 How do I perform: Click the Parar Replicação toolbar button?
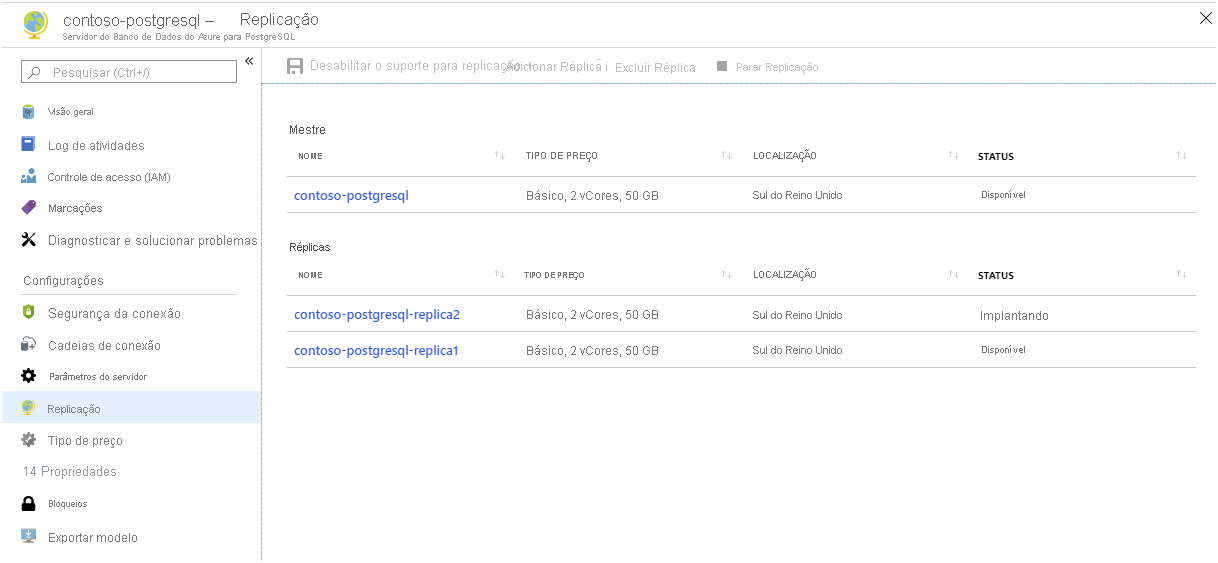[768, 67]
